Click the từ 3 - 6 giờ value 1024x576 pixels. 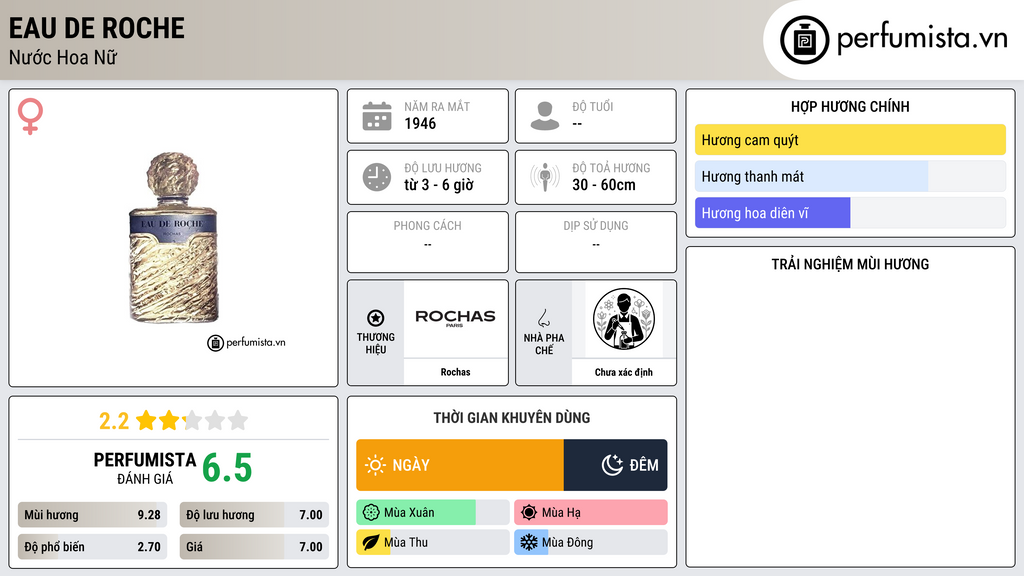pos(439,185)
